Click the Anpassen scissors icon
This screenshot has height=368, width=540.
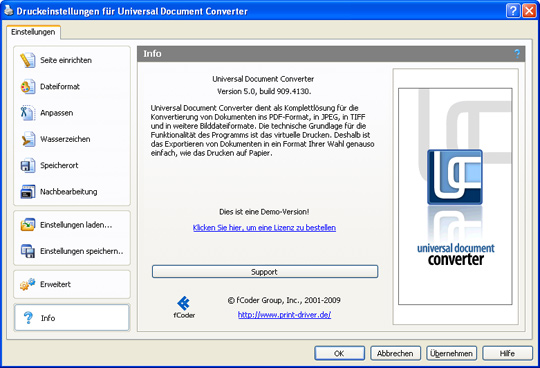(28, 113)
